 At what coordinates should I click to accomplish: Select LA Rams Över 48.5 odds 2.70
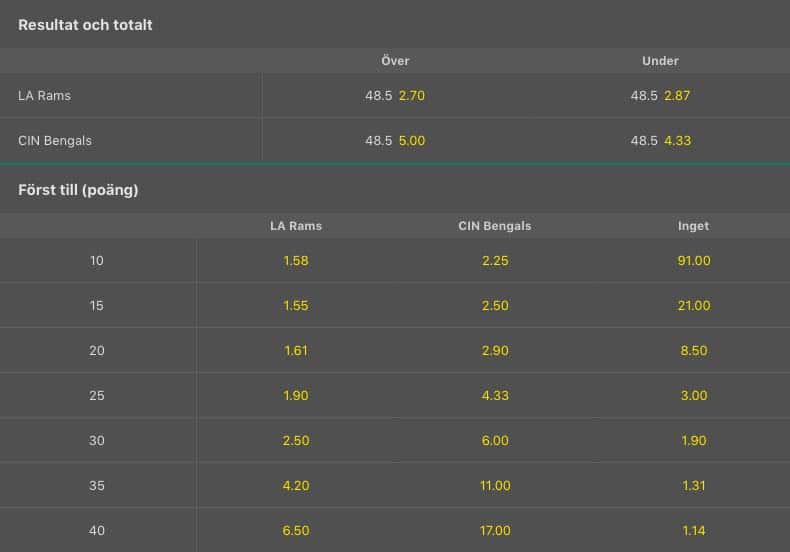395,96
